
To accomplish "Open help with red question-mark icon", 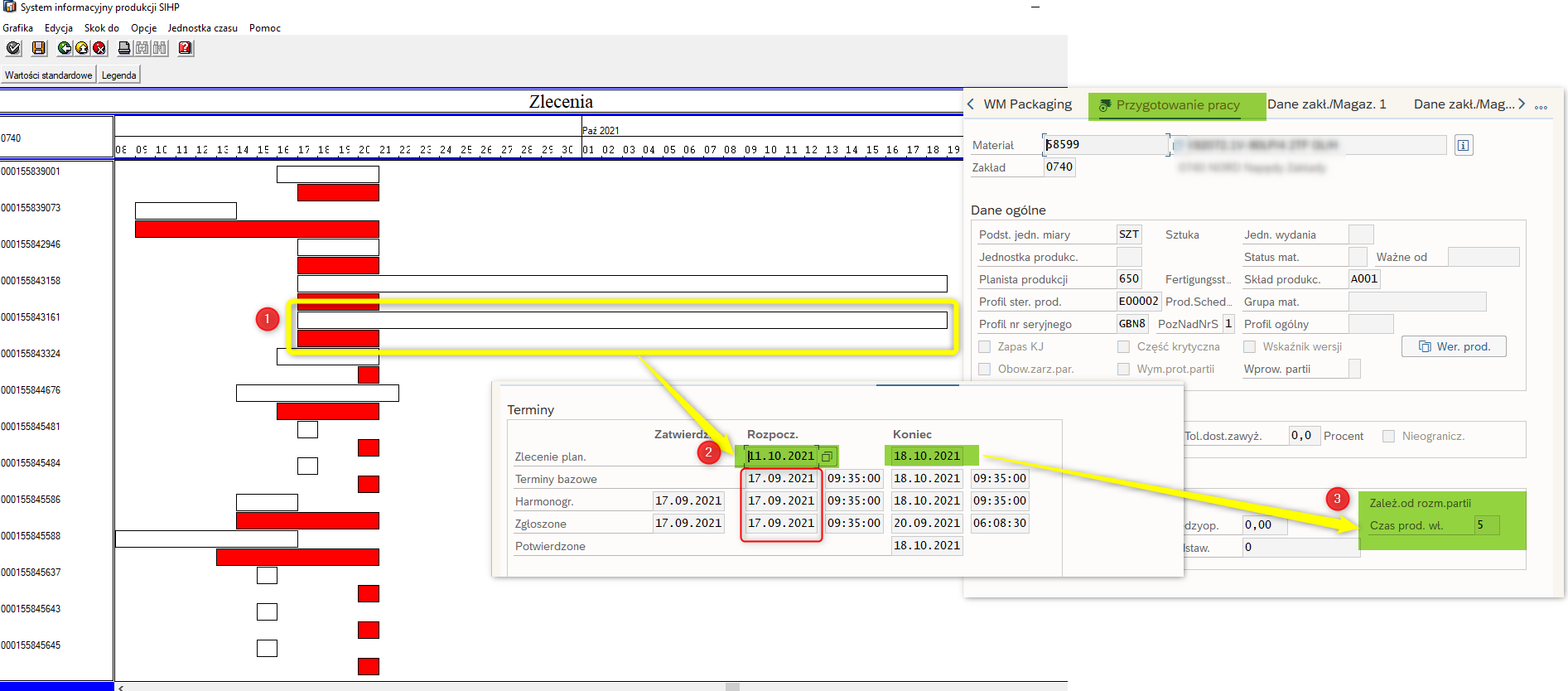I will [186, 48].
